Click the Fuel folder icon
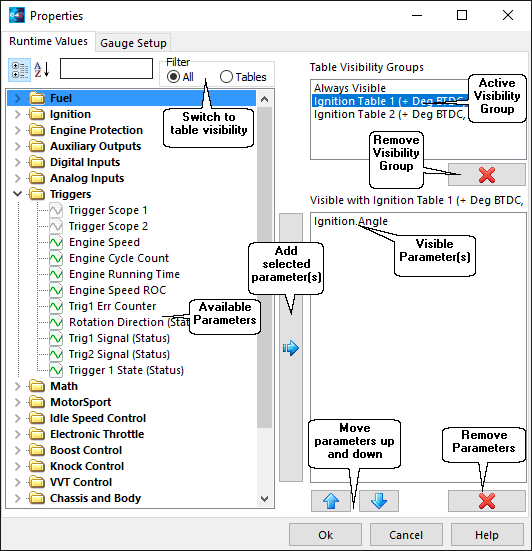 coord(37,98)
